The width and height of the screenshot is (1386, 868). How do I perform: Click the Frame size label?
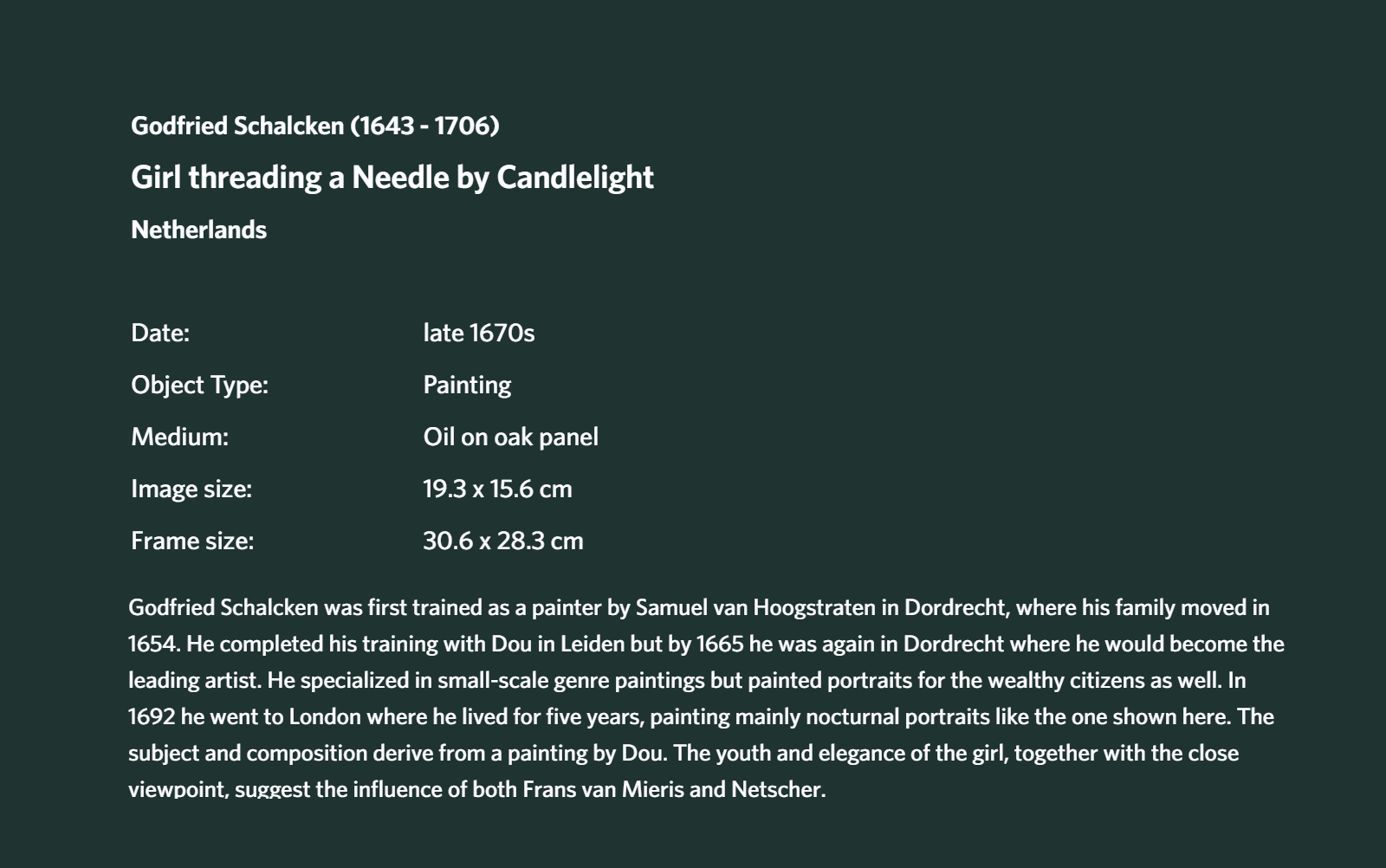192,541
